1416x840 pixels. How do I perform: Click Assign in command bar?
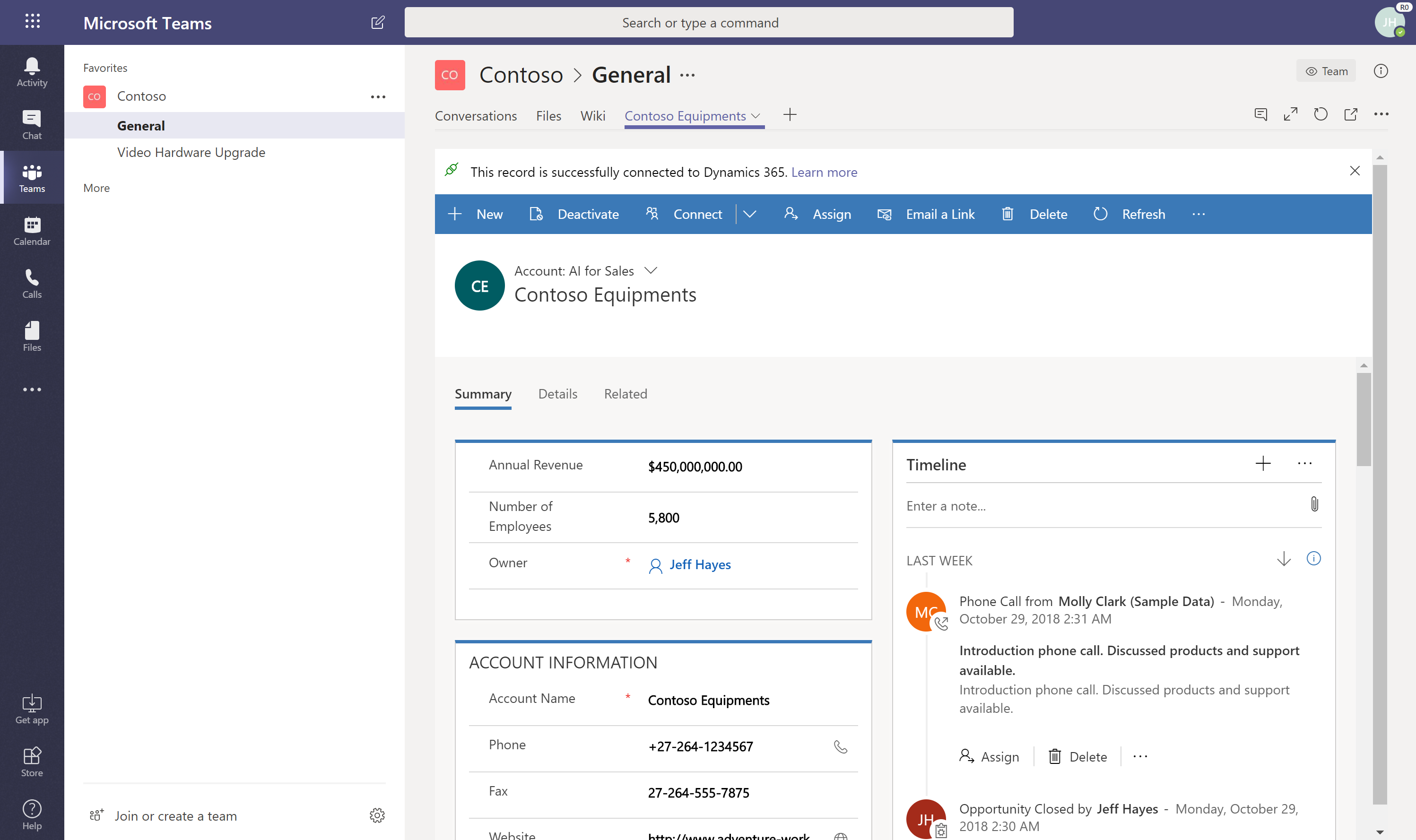[x=817, y=214]
